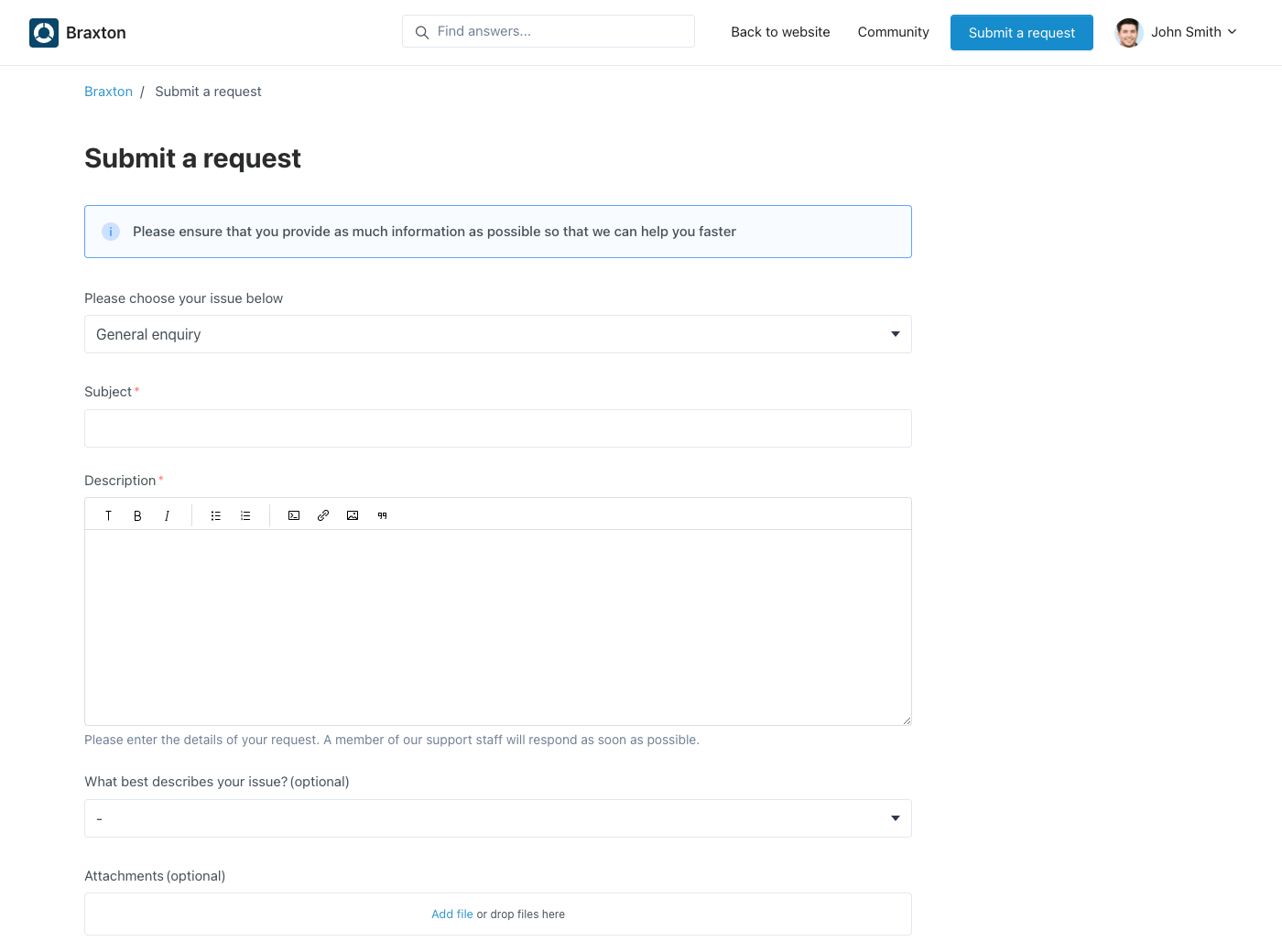Click the text style (T) icon
This screenshot has height=952, width=1282.
[108, 515]
